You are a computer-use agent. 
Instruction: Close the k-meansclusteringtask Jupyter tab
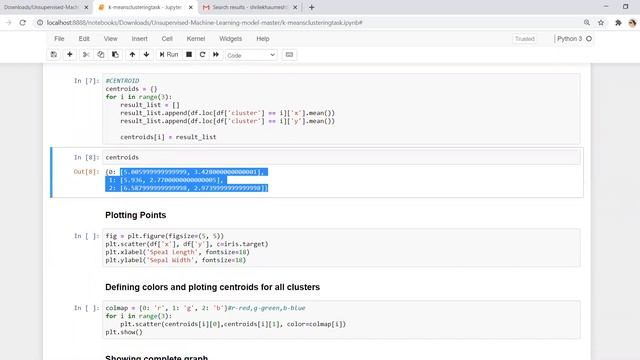pyautogui.click(x=191, y=7)
